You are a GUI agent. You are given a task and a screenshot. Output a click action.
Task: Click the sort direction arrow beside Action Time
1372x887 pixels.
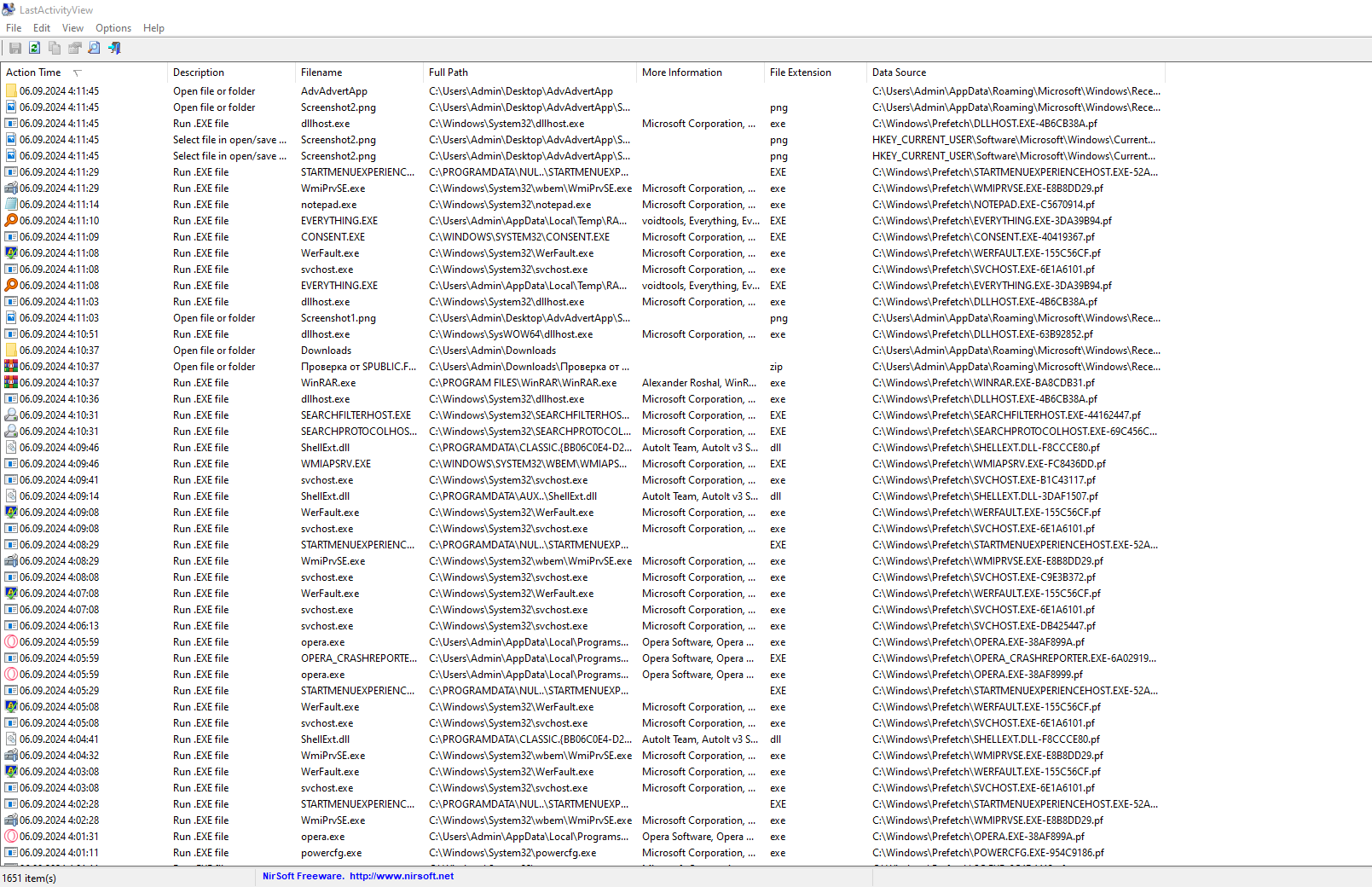pyautogui.click(x=77, y=72)
